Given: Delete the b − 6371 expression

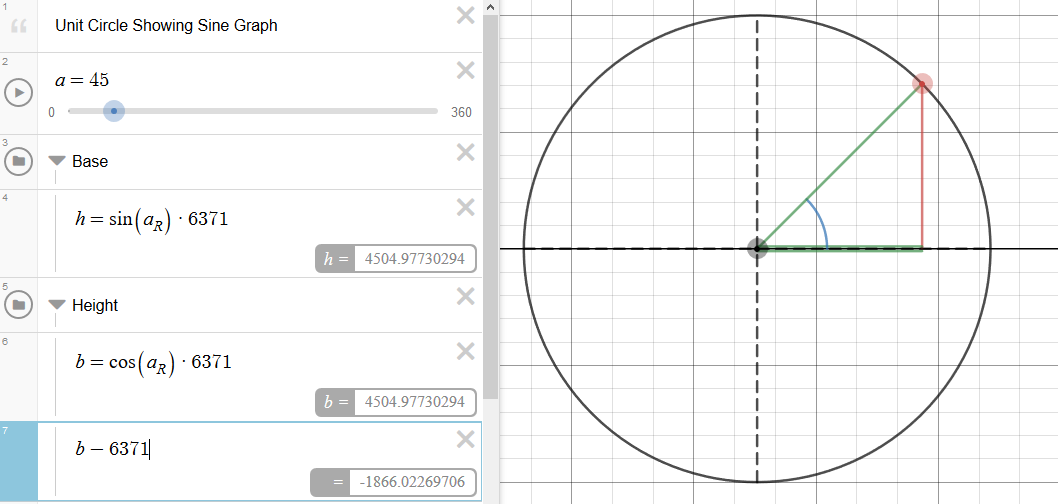Looking at the screenshot, I should (x=466, y=440).
